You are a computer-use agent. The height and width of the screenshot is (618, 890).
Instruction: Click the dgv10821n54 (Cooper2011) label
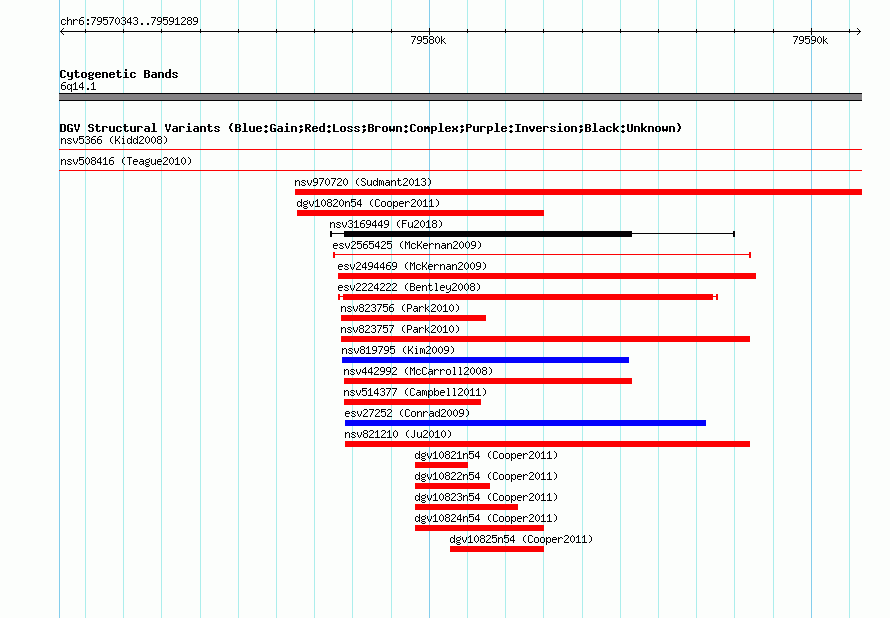point(486,455)
